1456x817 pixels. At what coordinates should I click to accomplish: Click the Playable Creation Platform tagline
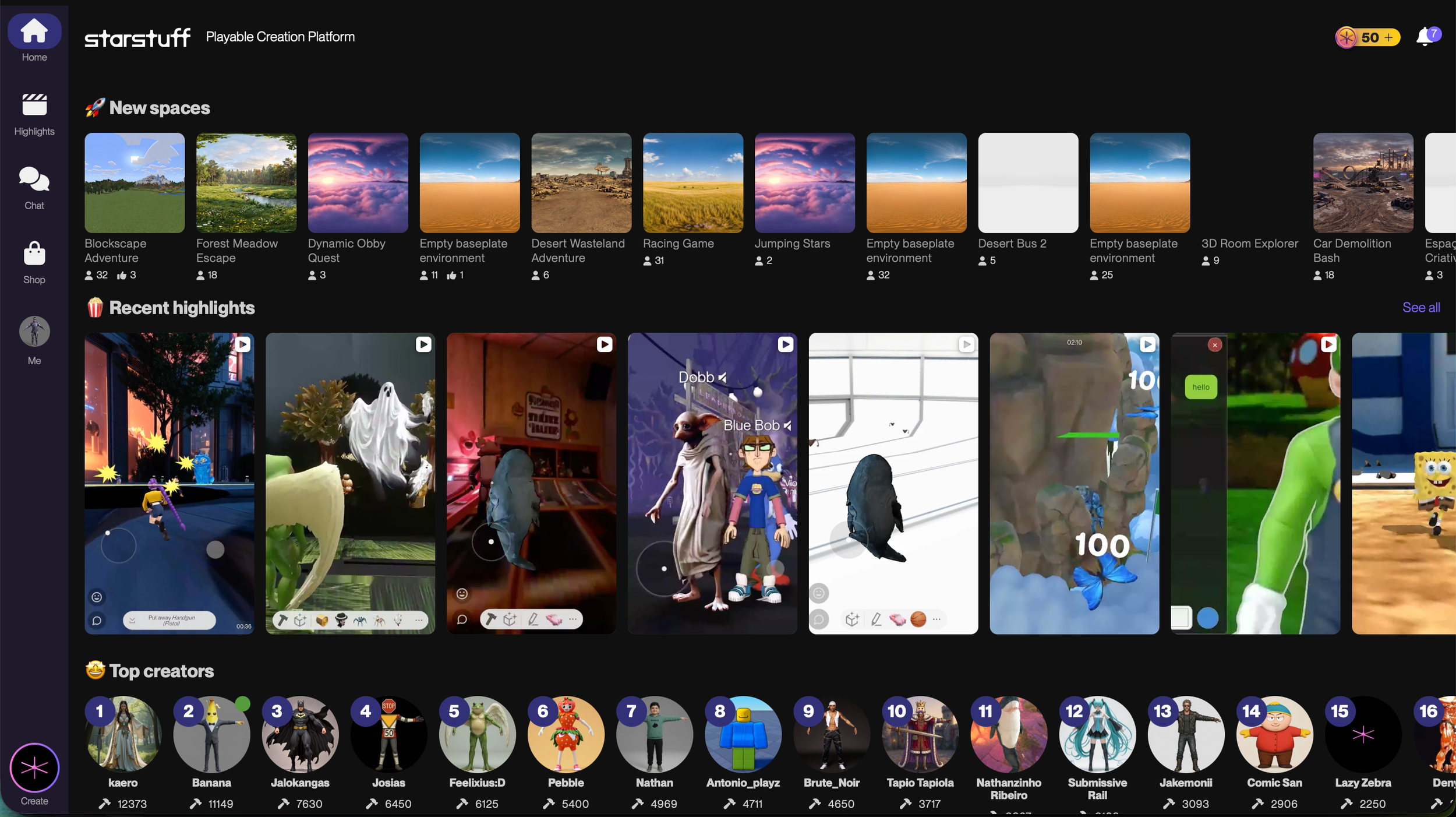click(280, 37)
